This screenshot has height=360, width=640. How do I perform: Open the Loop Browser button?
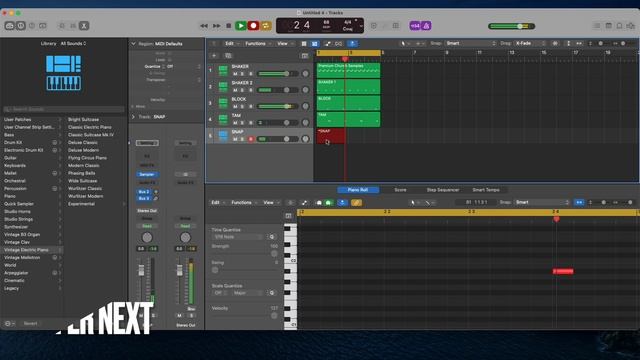[x=620, y=26]
